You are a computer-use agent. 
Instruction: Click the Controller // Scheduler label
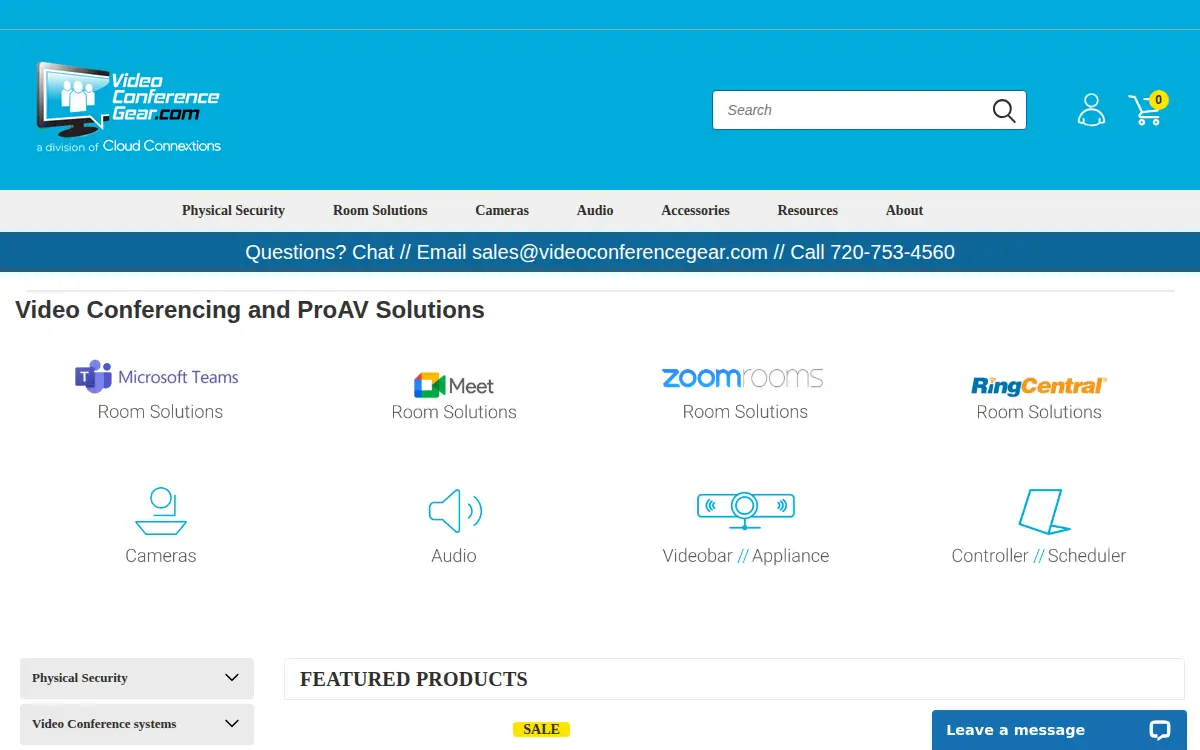coord(1039,556)
